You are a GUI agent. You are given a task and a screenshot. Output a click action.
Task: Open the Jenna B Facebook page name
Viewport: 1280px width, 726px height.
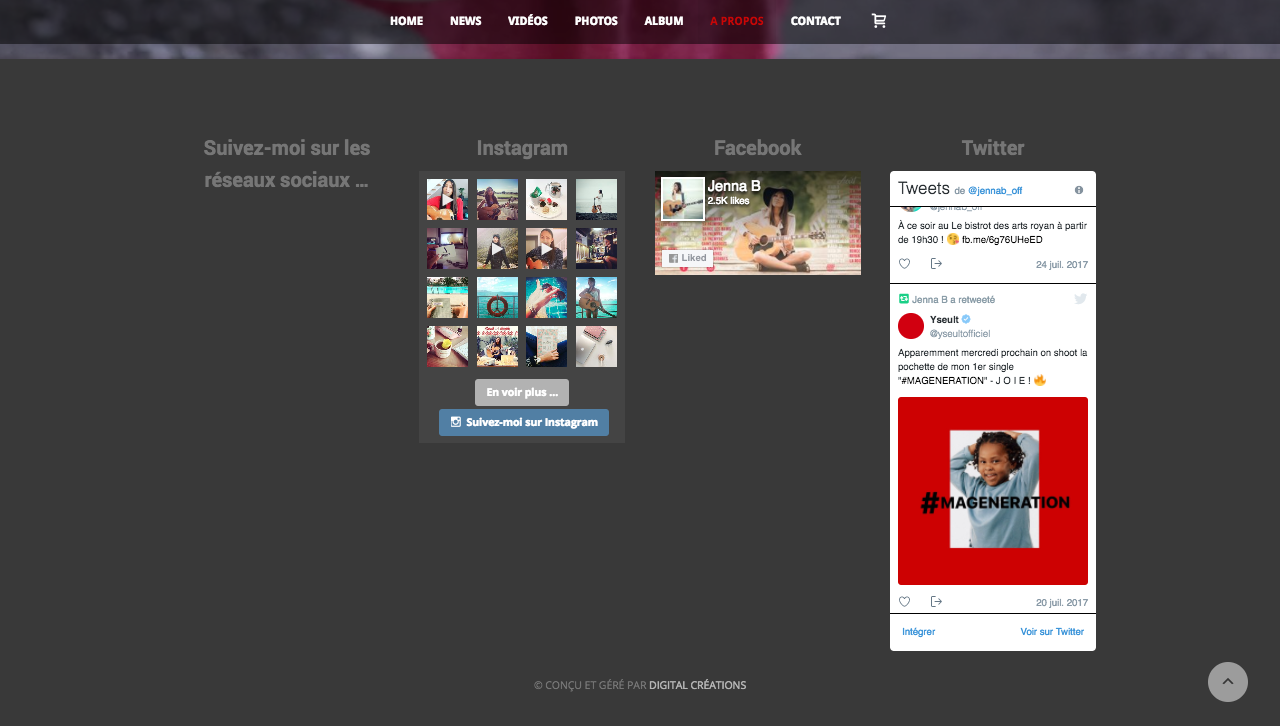(734, 186)
